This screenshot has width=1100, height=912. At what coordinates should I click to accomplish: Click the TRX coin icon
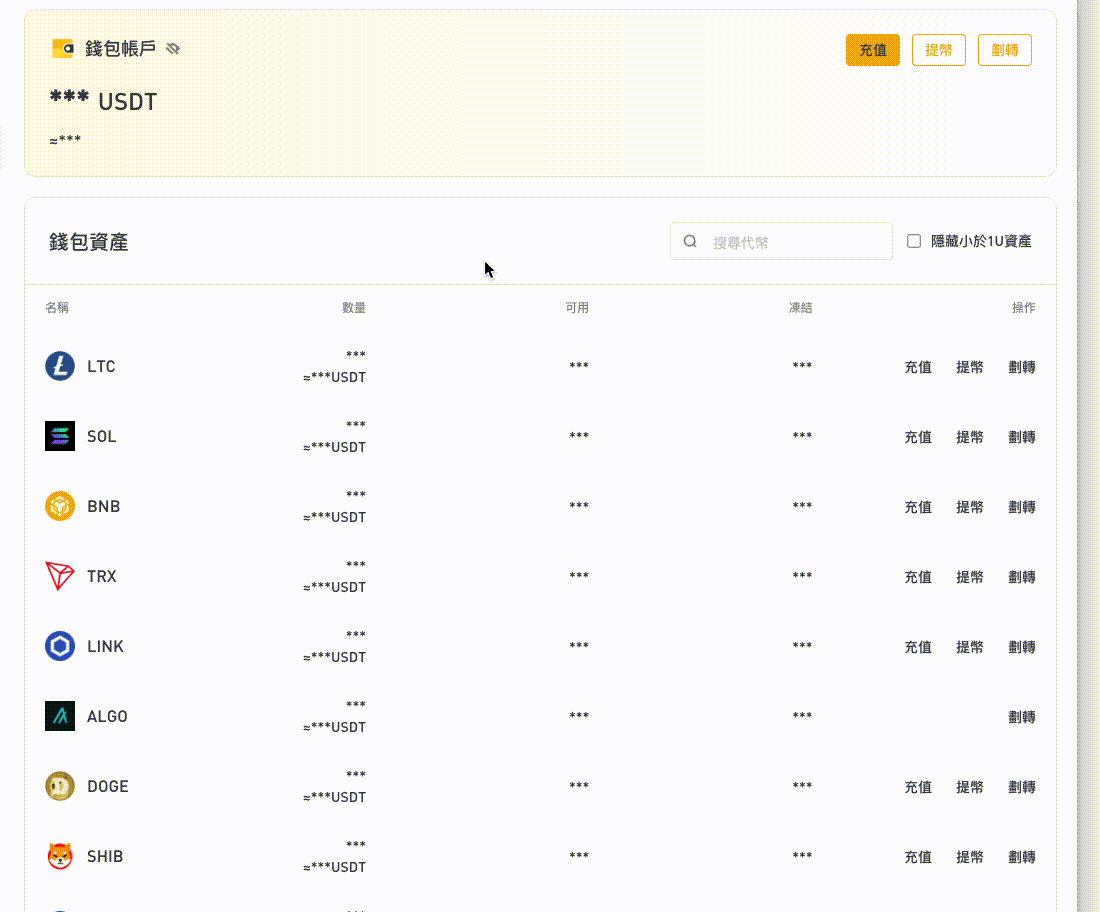[60, 576]
